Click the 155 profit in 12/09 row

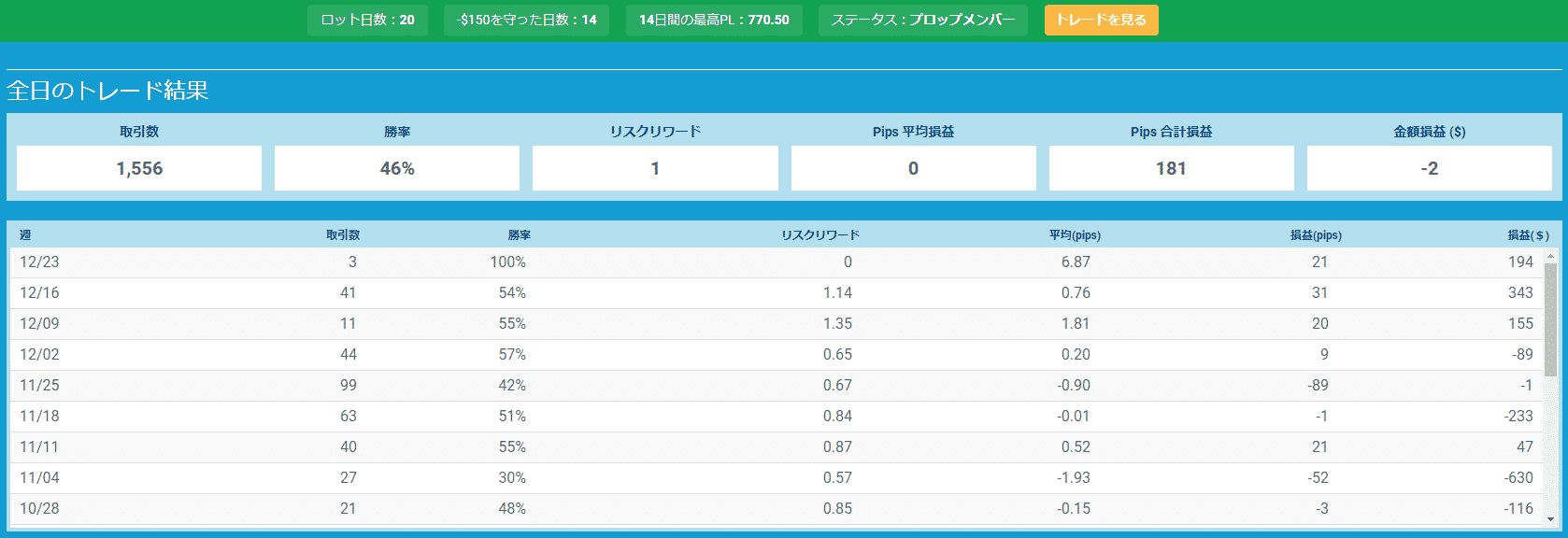[x=1520, y=324]
